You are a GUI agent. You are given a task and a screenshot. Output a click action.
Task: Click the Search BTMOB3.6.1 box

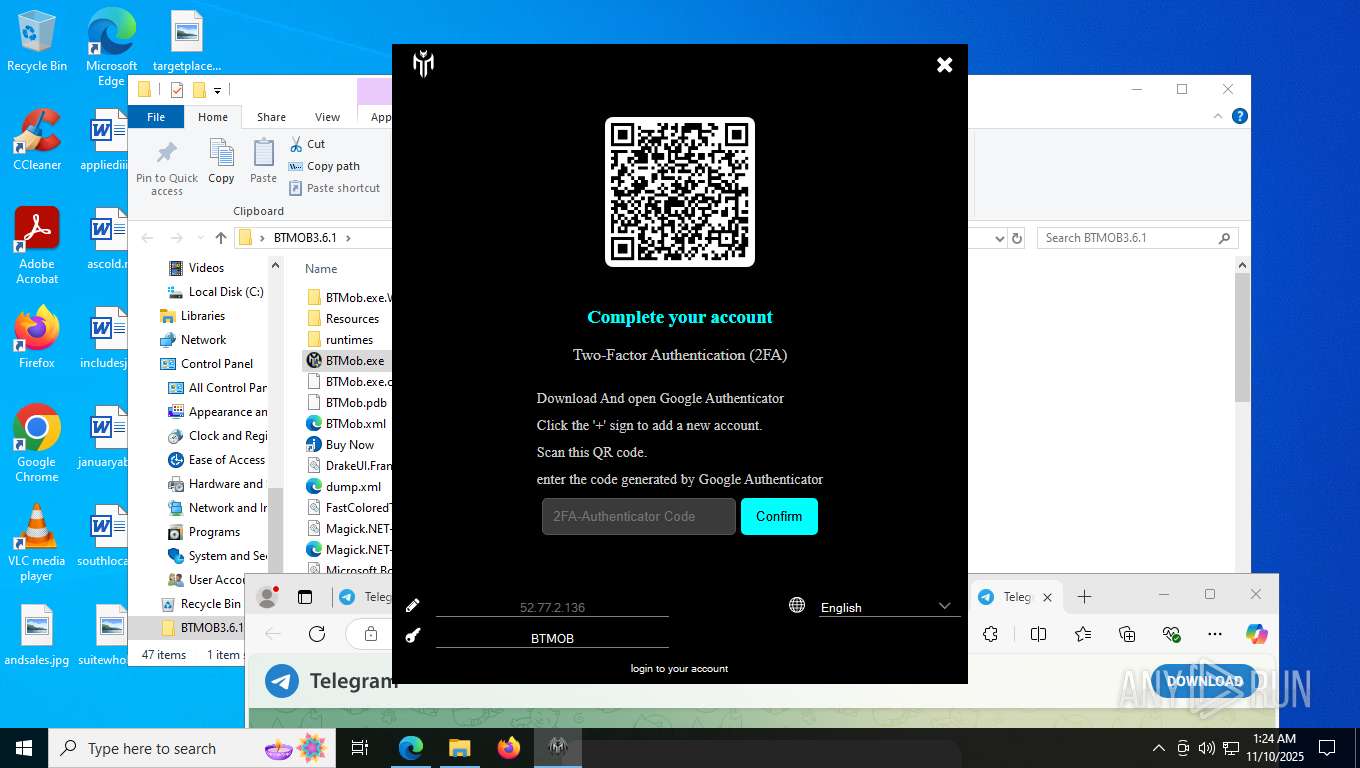click(x=1137, y=238)
